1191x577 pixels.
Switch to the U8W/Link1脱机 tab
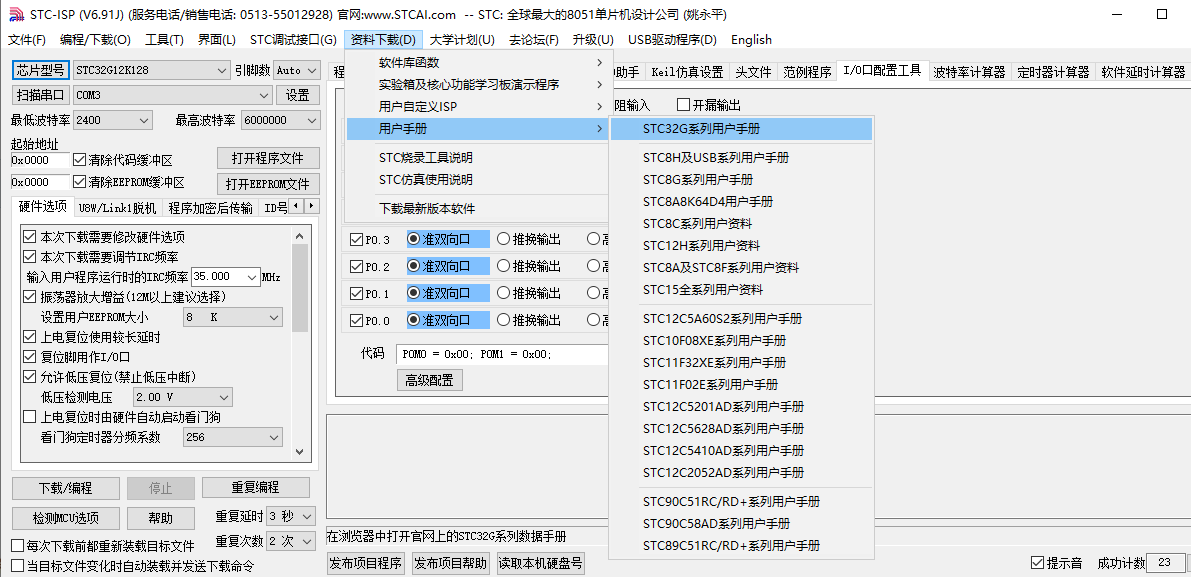tap(117, 208)
